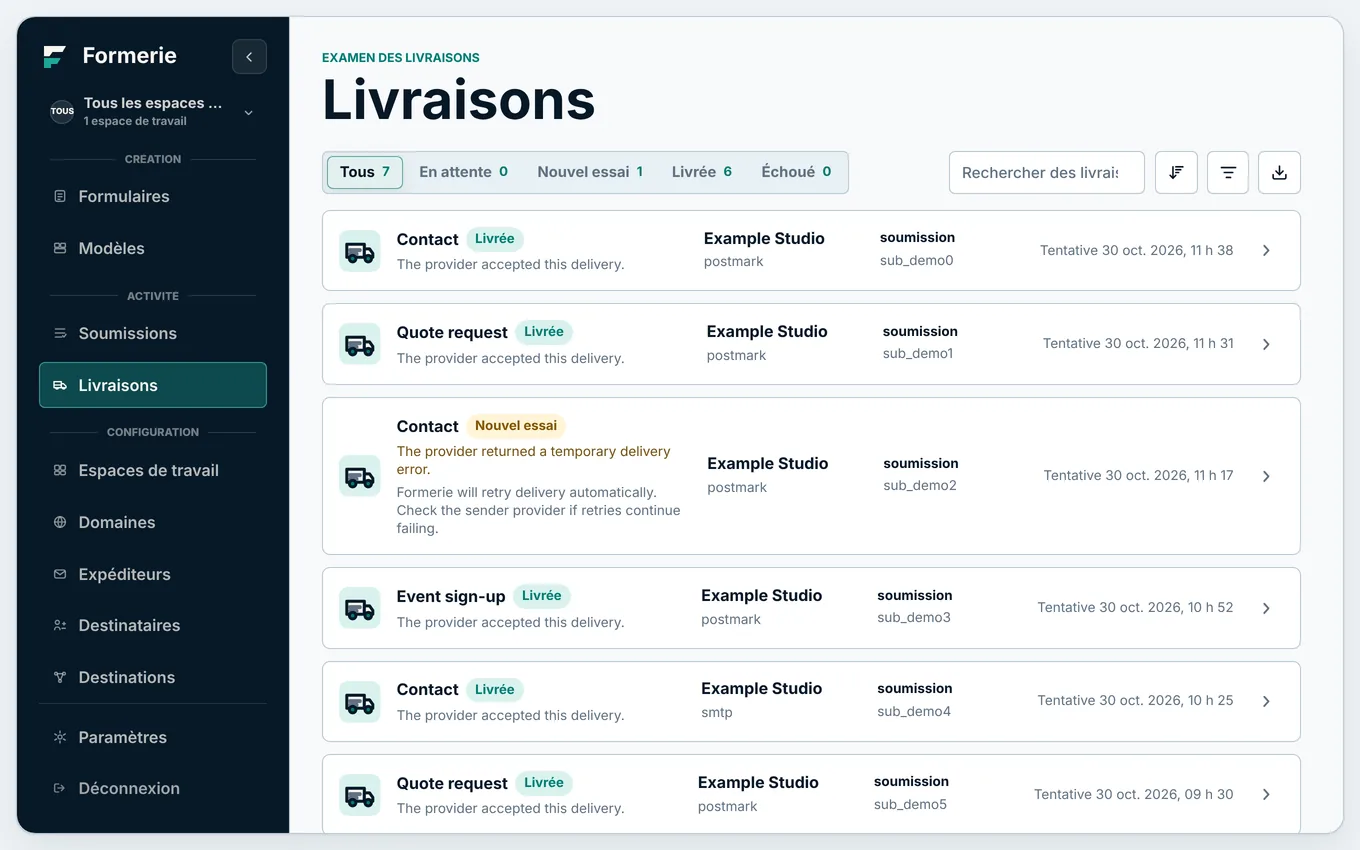Open the Expéditeurs section

153,574
